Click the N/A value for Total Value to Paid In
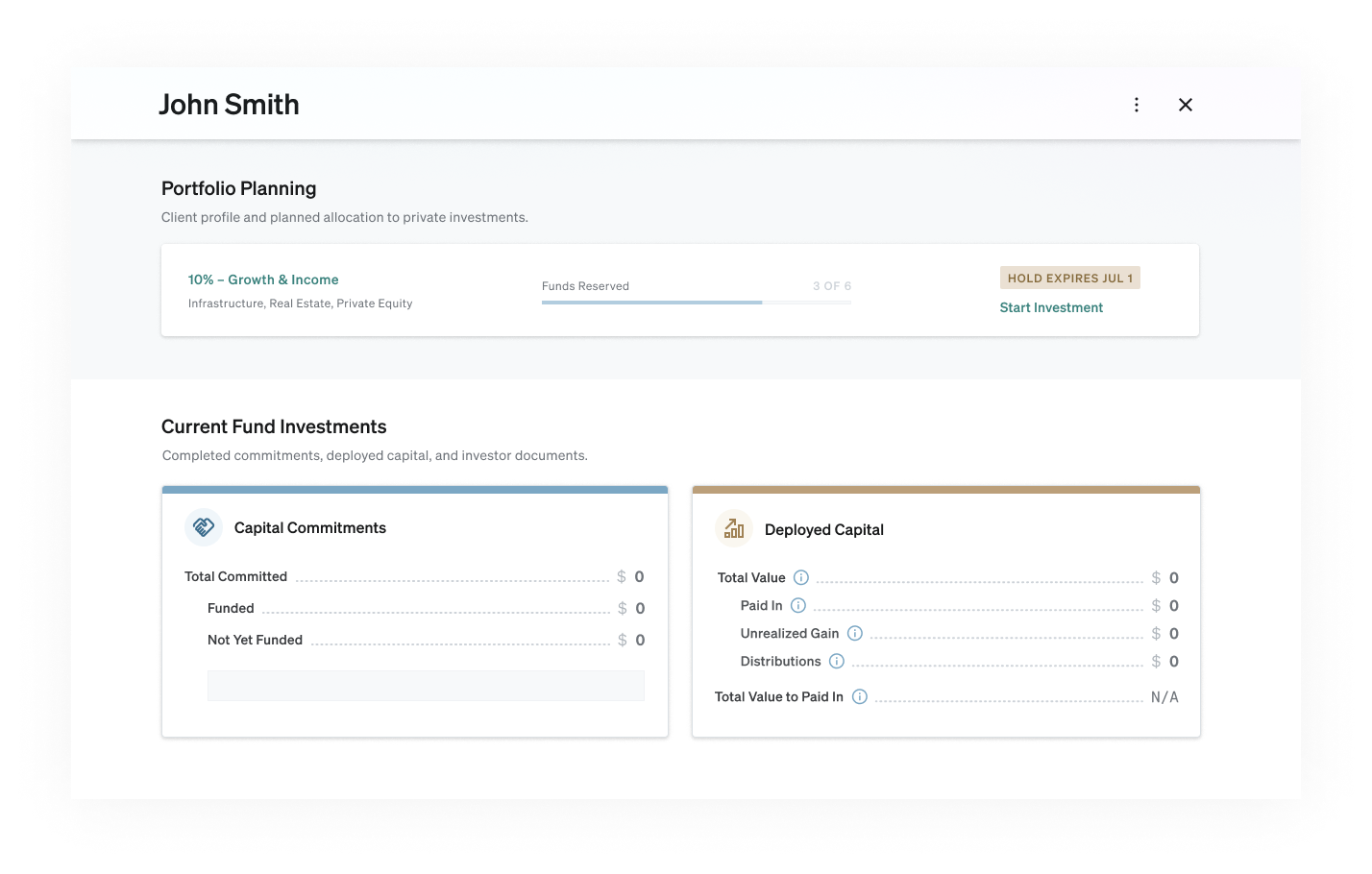 (x=1164, y=697)
